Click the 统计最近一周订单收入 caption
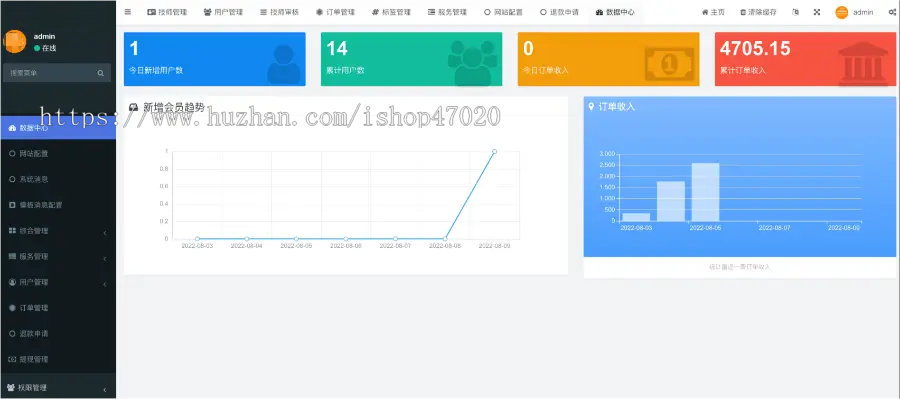Screen dimensions: 900x399 pyautogui.click(x=740, y=267)
